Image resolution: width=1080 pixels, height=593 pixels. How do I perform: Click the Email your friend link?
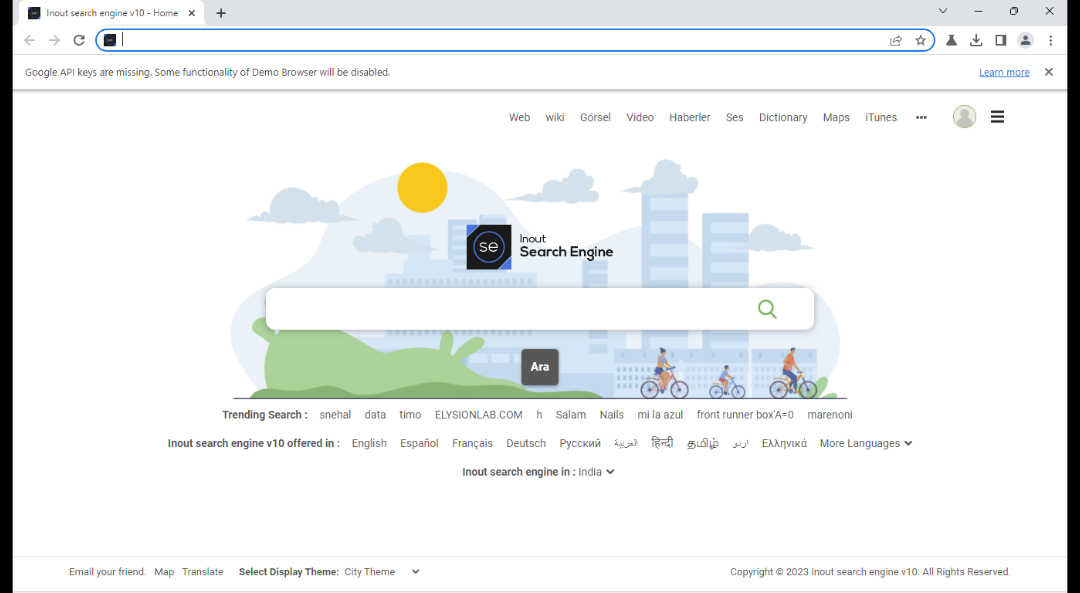(107, 572)
